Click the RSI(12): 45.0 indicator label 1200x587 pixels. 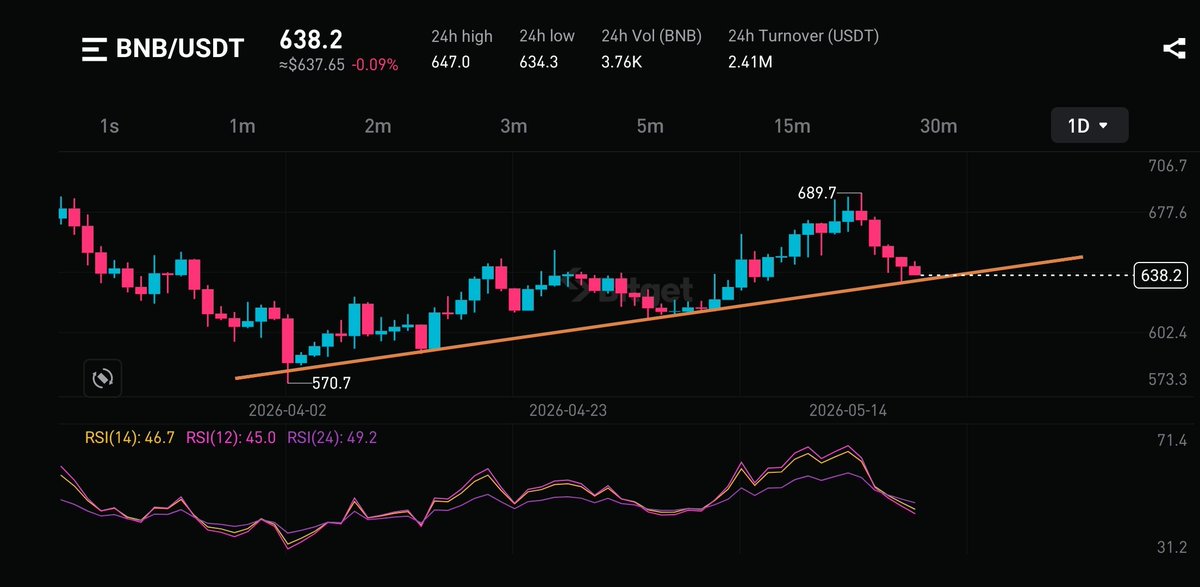[233, 437]
